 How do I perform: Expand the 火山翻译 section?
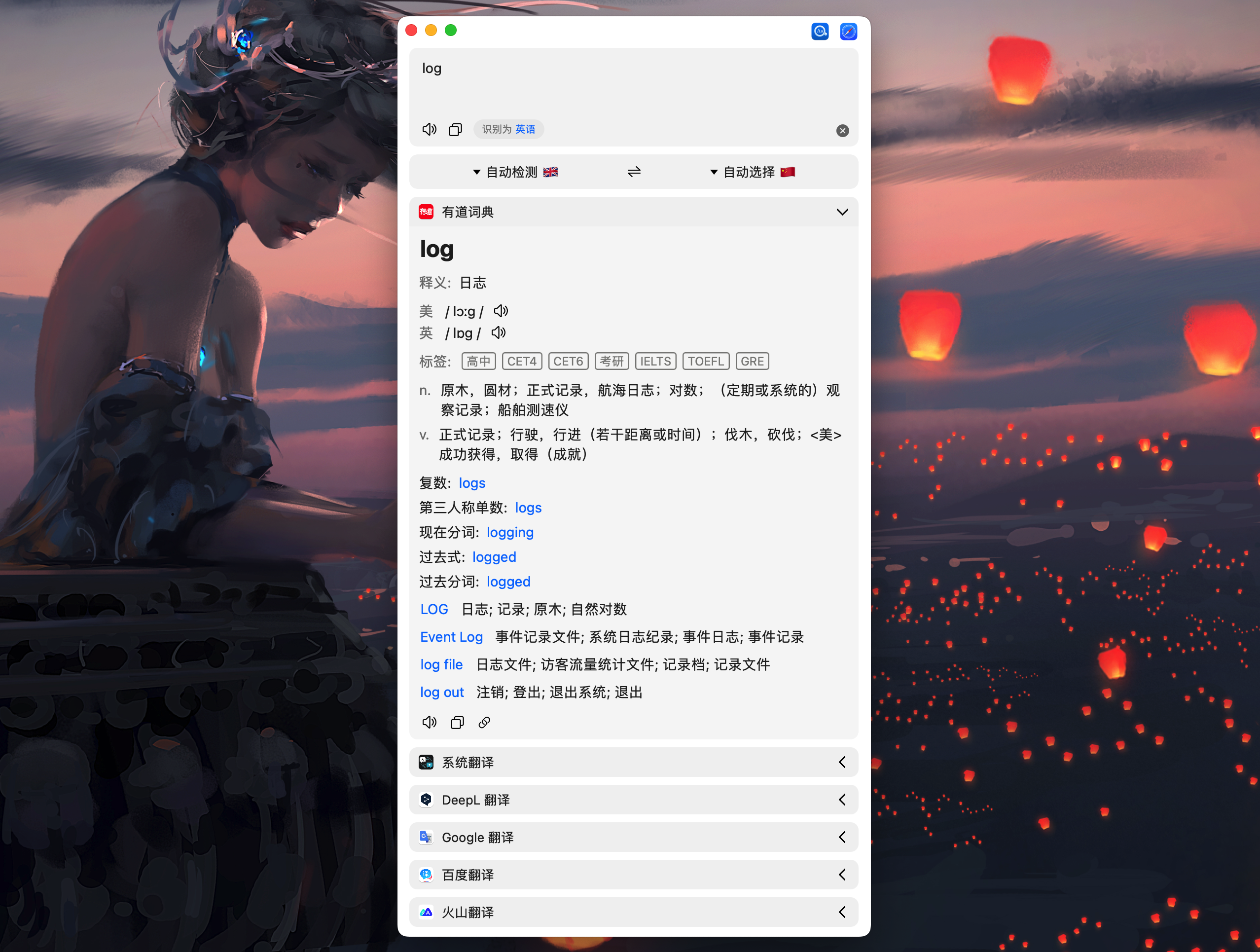842,912
